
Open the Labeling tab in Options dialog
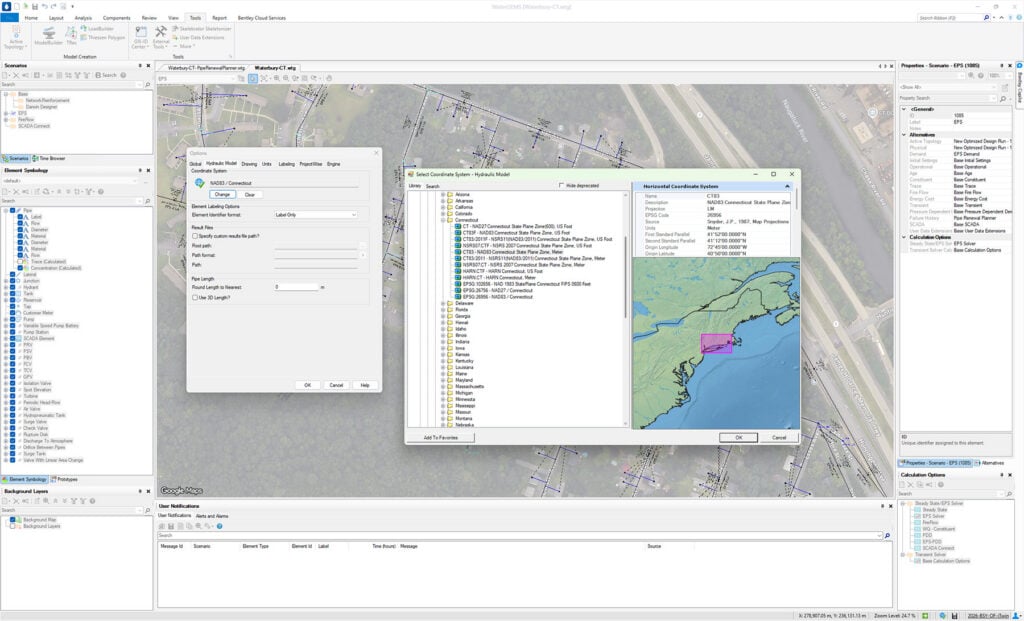[286, 164]
